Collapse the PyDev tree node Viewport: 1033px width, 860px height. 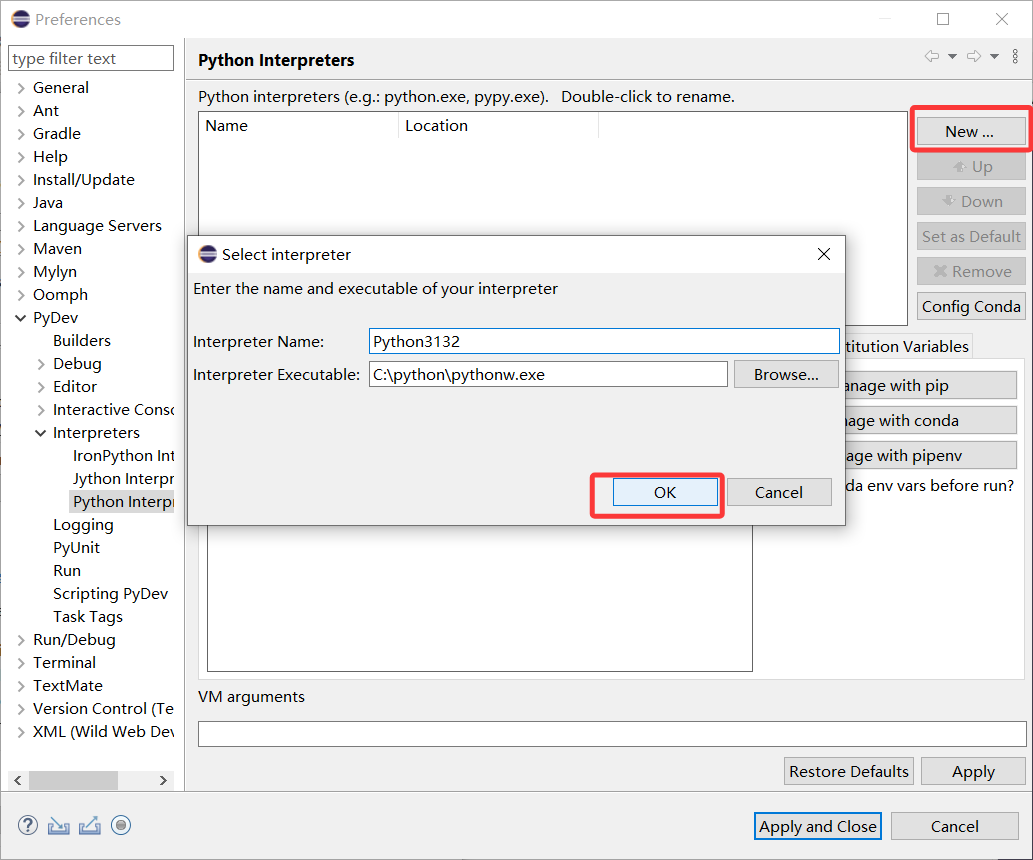pyautogui.click(x=21, y=318)
